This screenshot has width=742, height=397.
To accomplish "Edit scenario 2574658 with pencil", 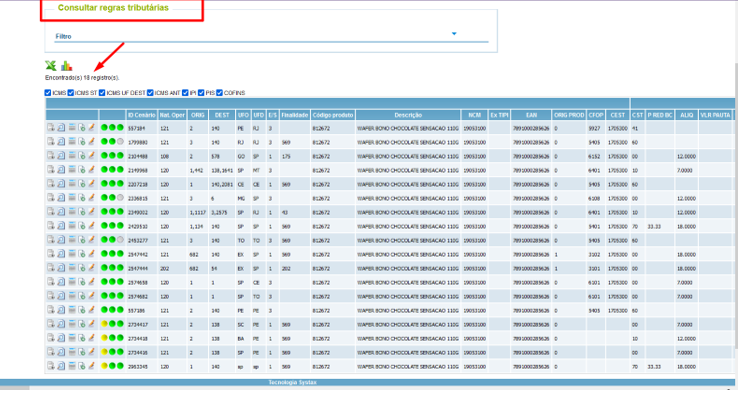I will [92, 282].
